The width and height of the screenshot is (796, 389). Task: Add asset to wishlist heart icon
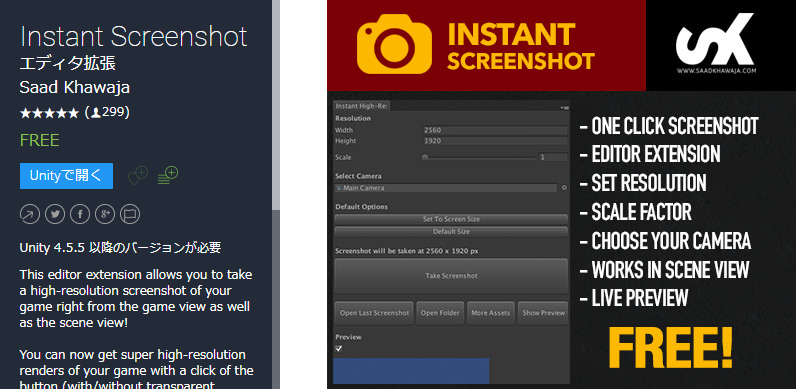138,176
